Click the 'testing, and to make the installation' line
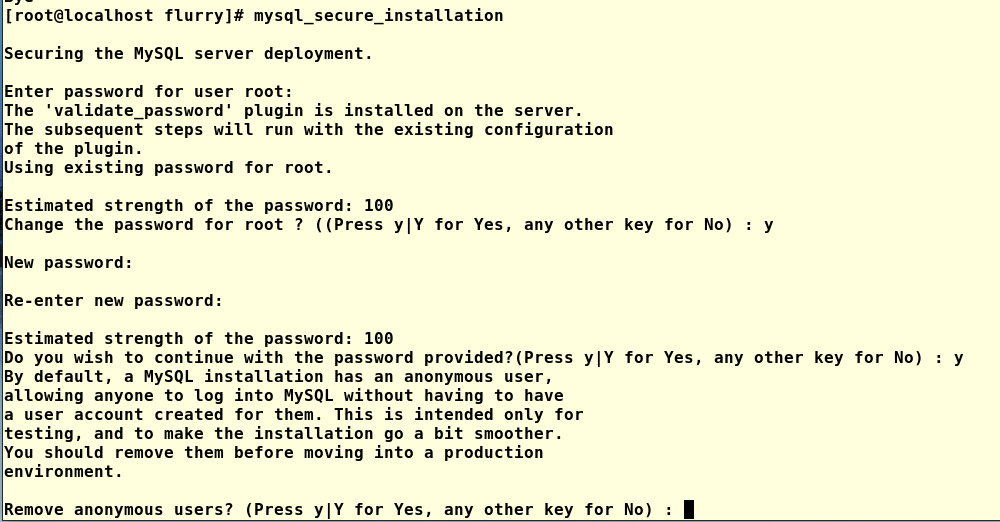 pos(283,434)
